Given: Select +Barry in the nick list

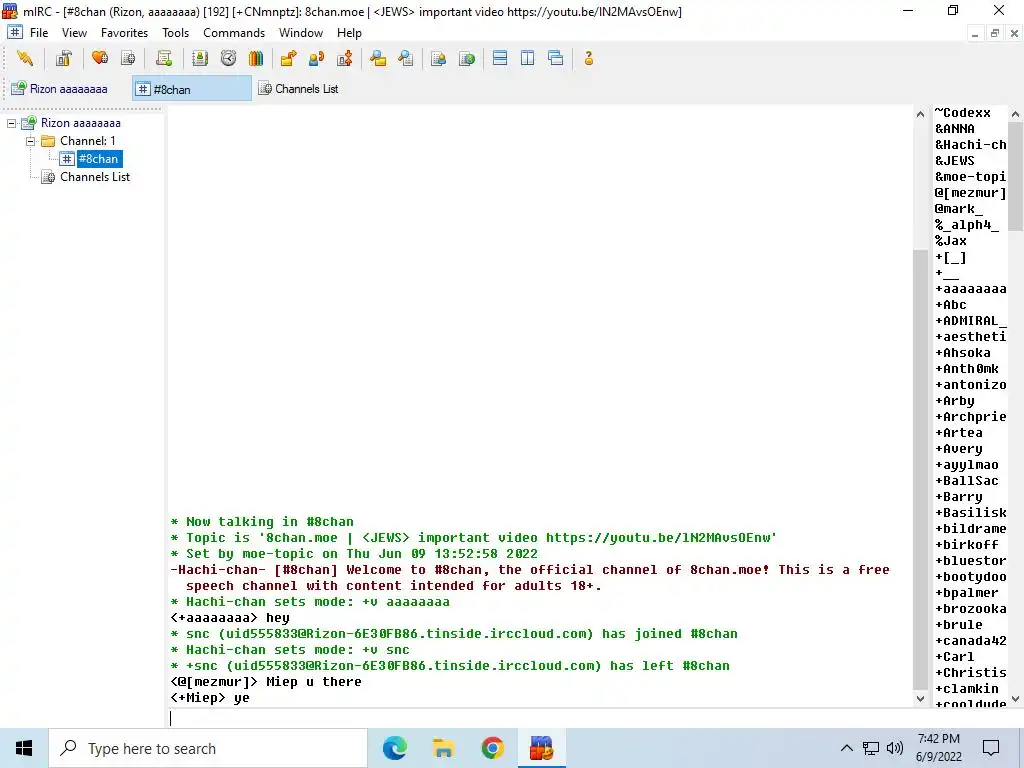Looking at the screenshot, I should [959, 497].
